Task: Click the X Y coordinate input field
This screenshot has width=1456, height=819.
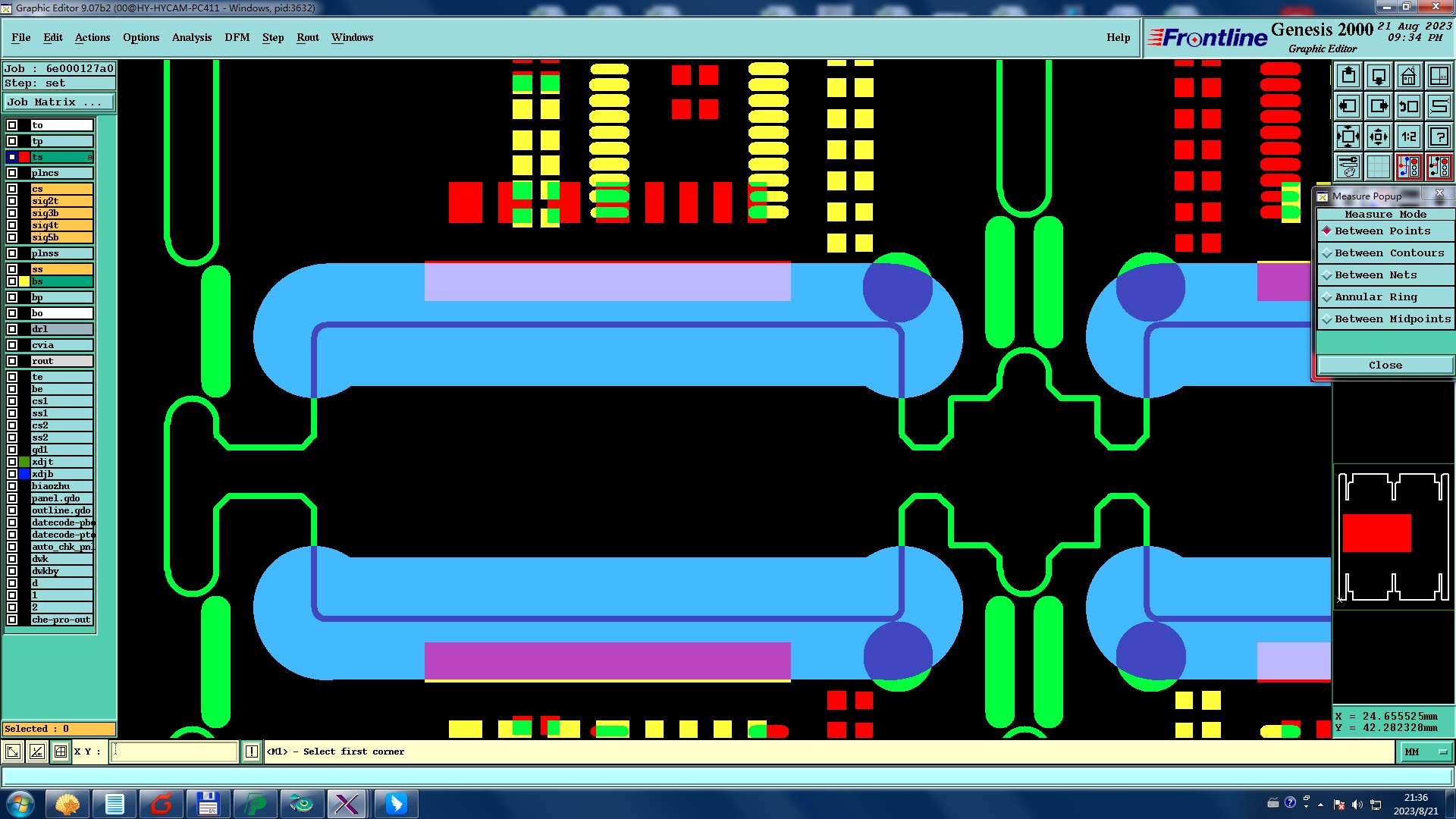Action: click(x=174, y=752)
